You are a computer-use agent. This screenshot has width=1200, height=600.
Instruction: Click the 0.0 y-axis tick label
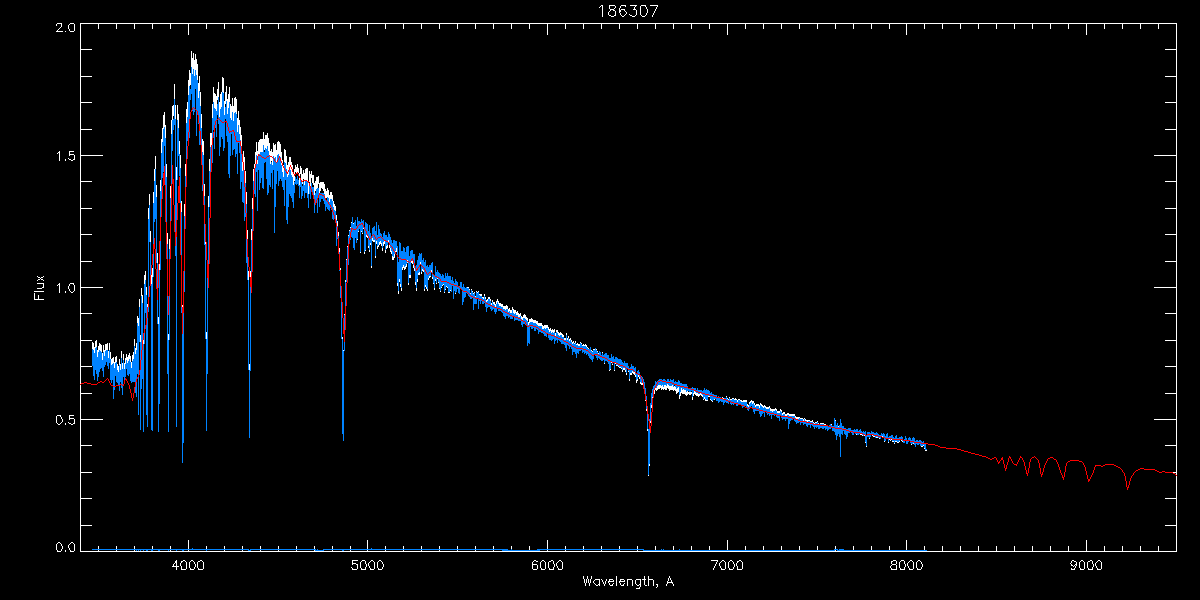click(65, 548)
